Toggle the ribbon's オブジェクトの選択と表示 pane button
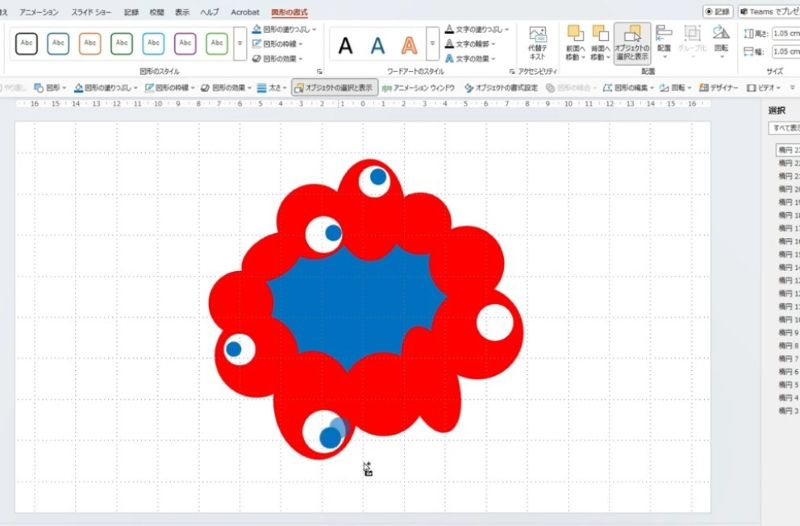Image resolution: width=800 pixels, height=526 pixels. click(630, 43)
